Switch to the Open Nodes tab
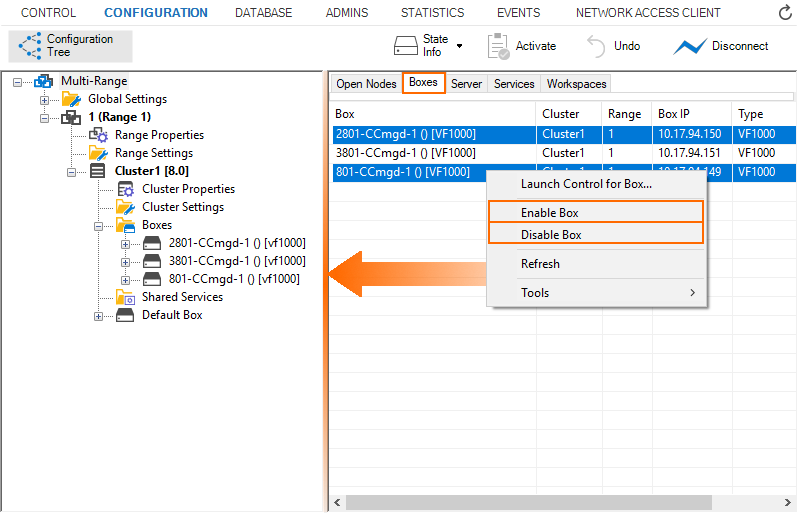Viewport: 797px width, 513px height. pos(366,84)
